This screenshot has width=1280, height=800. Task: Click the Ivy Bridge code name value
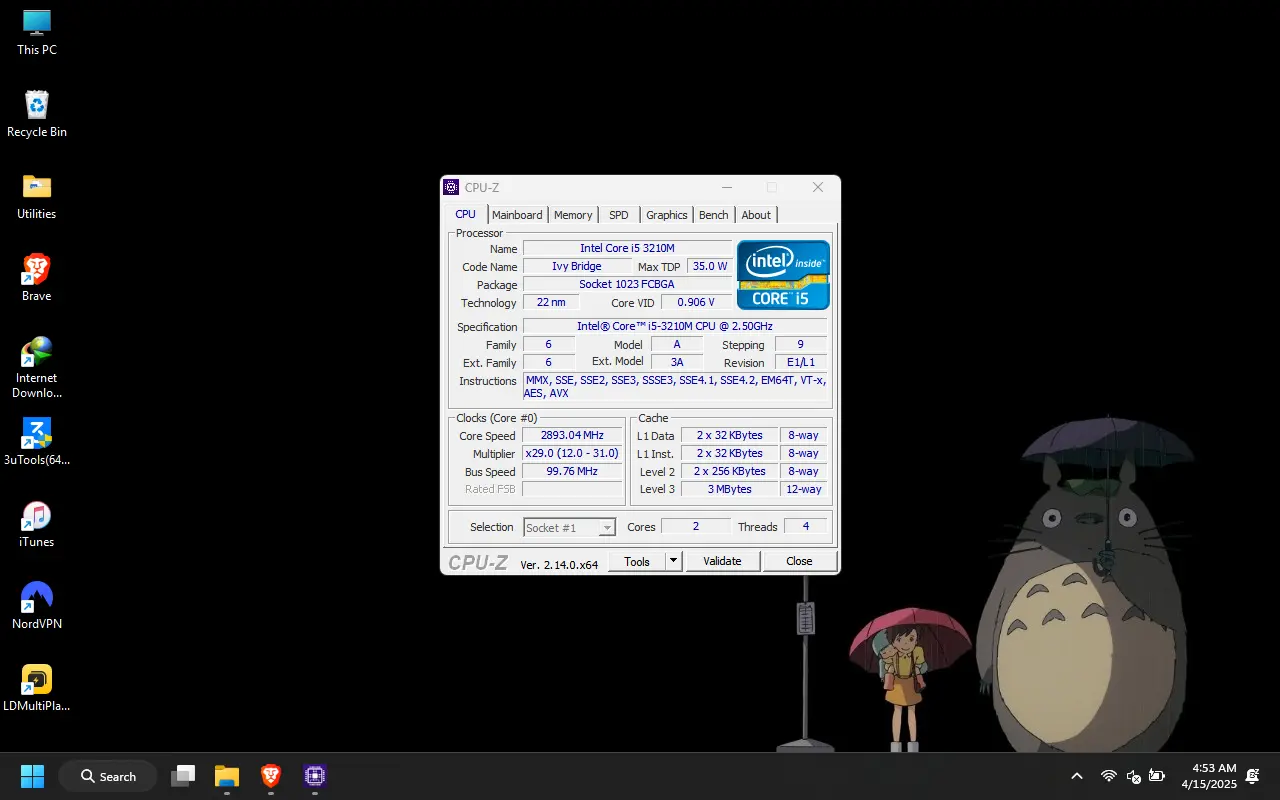(x=577, y=266)
